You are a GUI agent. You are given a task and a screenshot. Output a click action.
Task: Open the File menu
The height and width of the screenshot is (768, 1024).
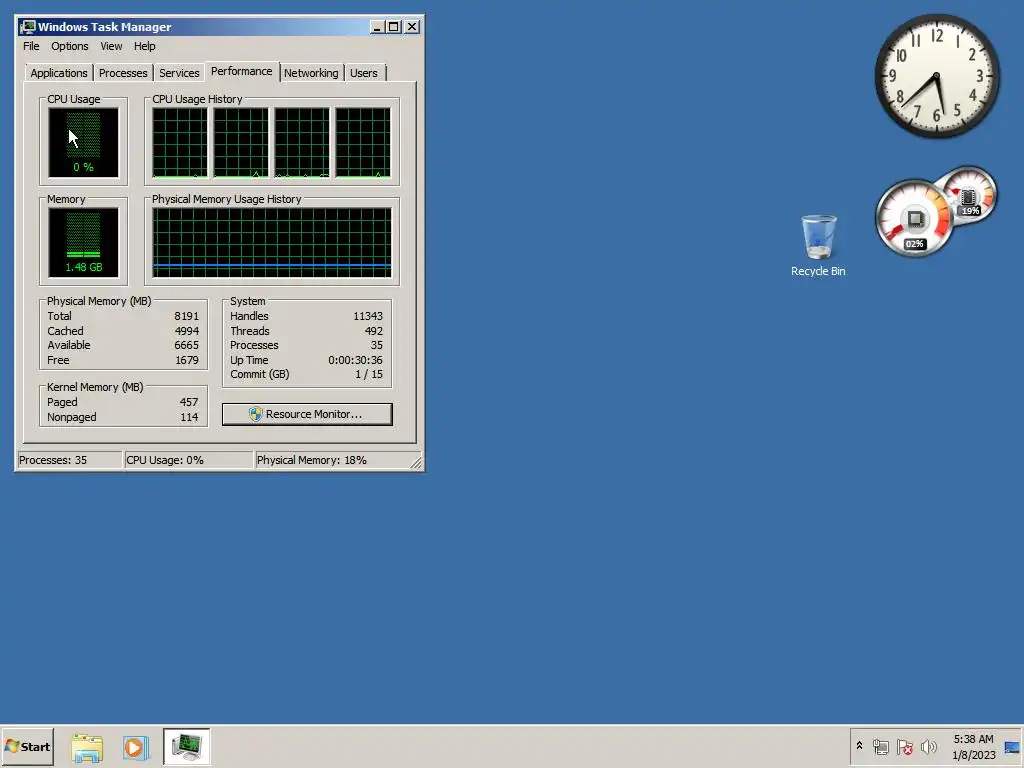click(31, 46)
